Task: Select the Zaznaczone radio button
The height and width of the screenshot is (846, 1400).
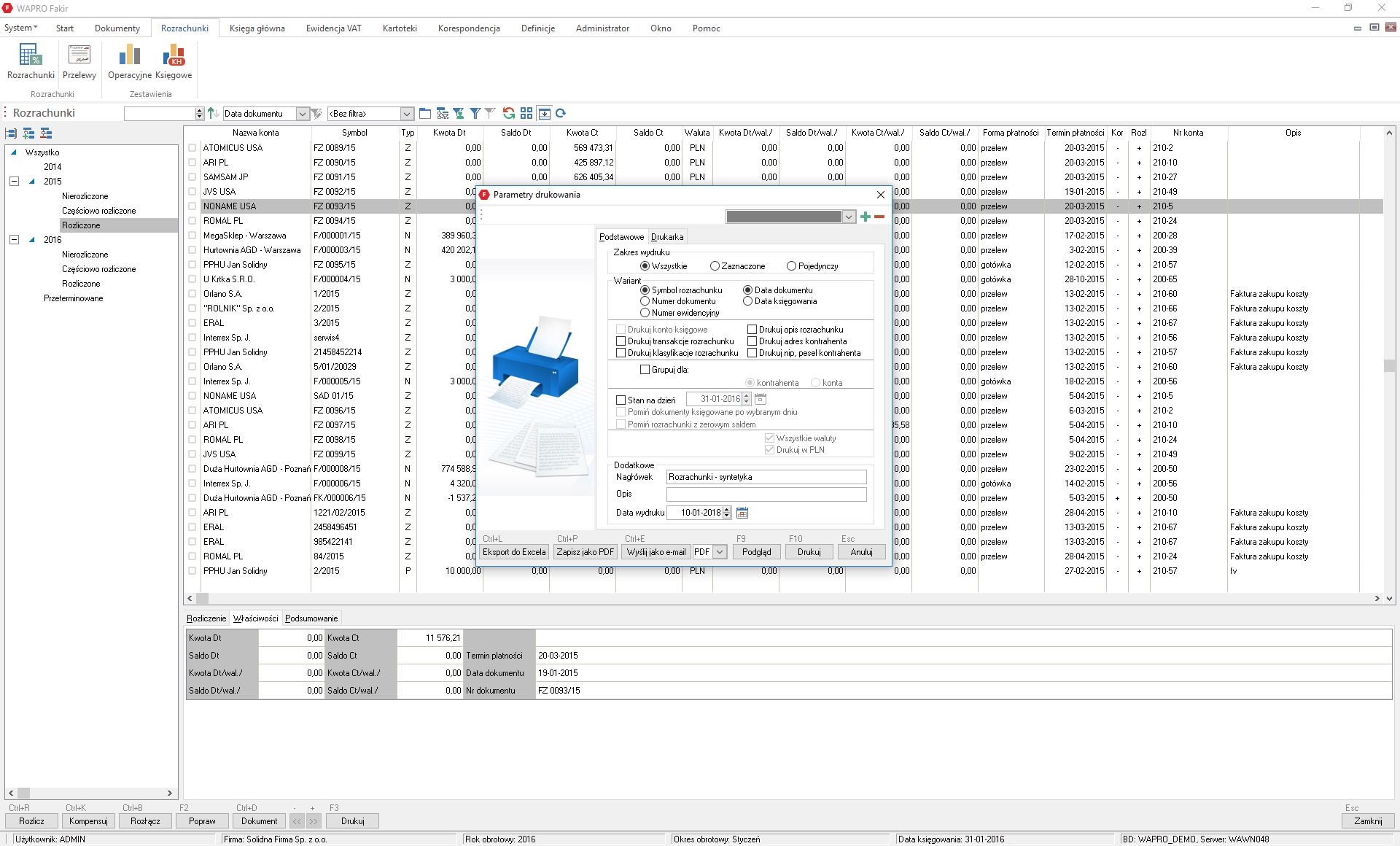Action: point(715,266)
